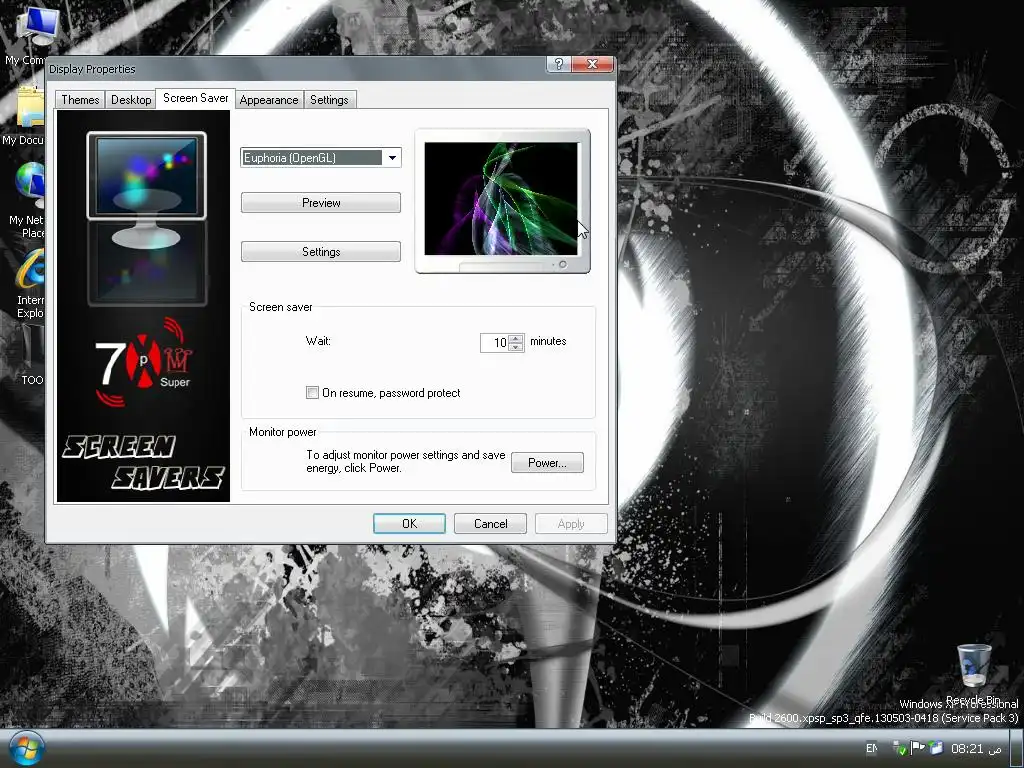The image size is (1024, 768).
Task: Click the Euphoria preview monitor image
Action: (501, 199)
